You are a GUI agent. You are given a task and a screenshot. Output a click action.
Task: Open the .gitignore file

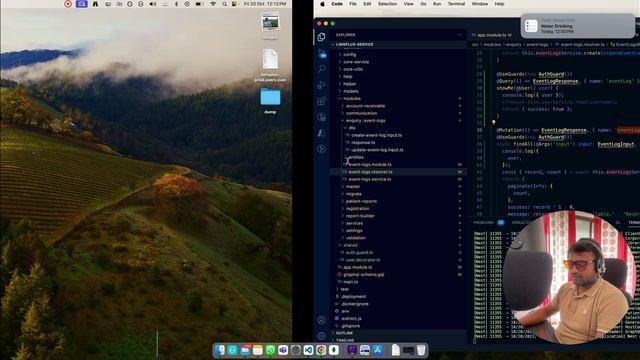coord(398,326)
